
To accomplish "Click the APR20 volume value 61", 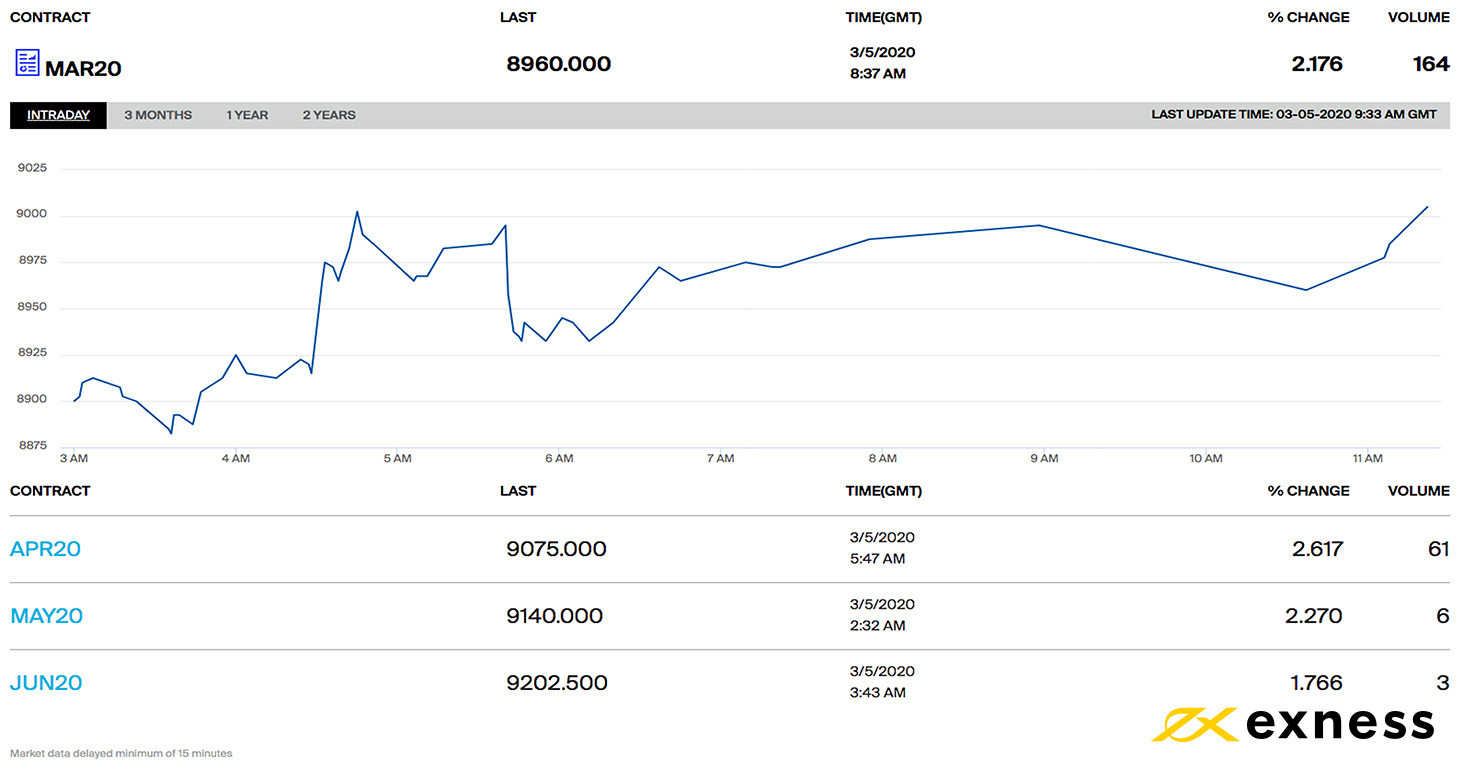I will coord(1438,549).
